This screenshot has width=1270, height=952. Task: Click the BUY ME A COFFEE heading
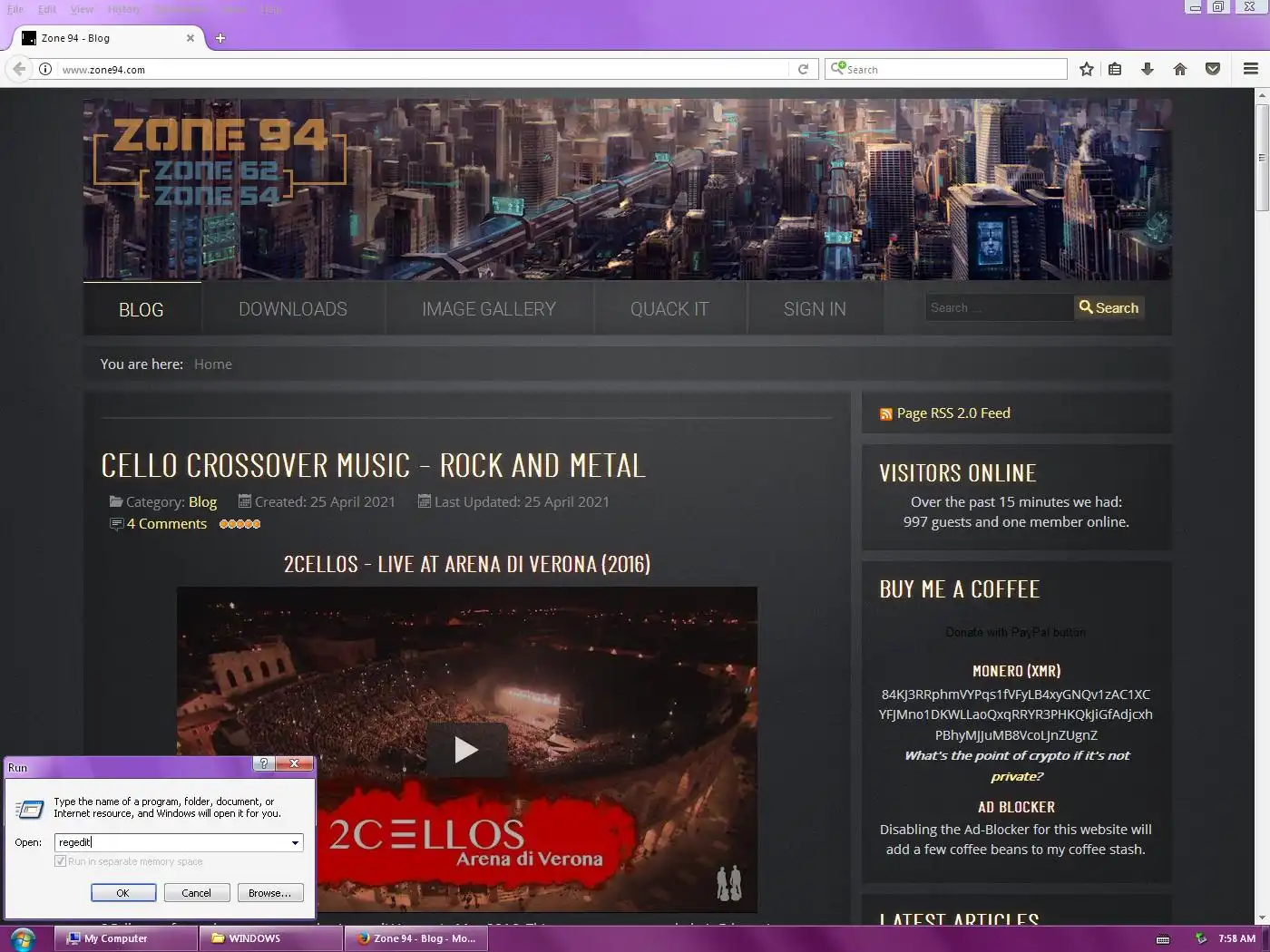point(960,589)
